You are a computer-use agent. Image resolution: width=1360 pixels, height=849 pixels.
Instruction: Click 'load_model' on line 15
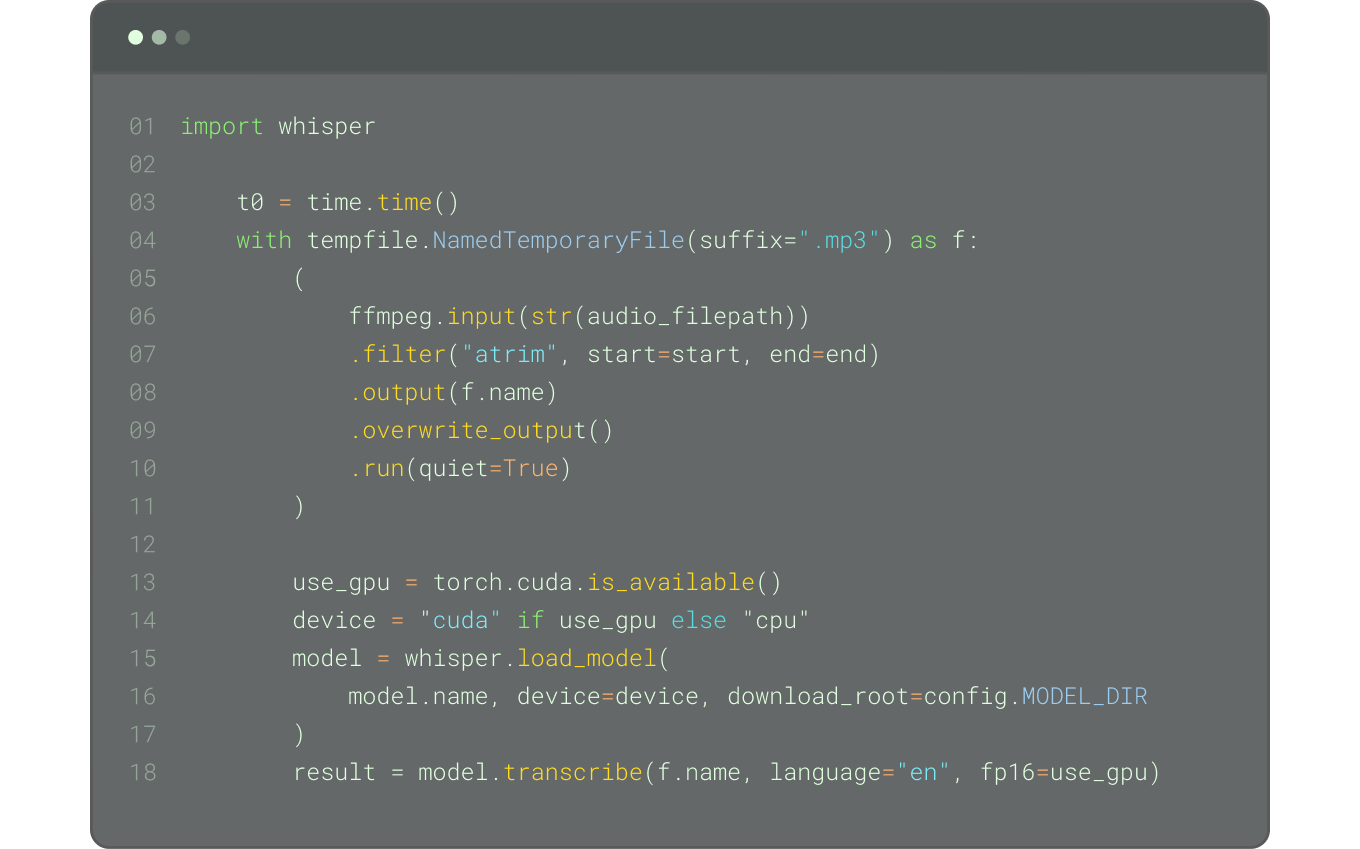click(x=587, y=659)
